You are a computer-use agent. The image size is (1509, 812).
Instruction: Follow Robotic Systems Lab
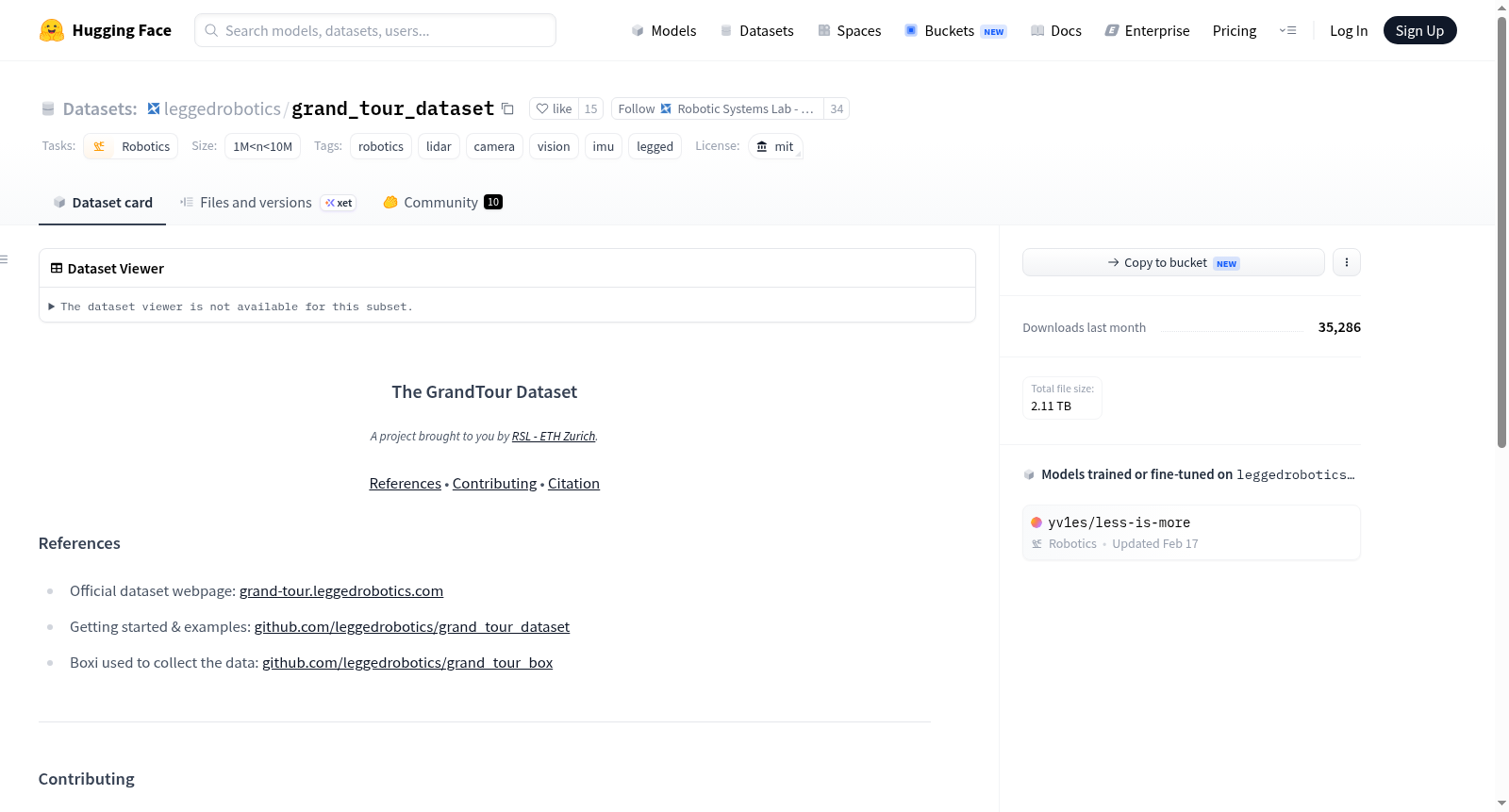(x=718, y=108)
